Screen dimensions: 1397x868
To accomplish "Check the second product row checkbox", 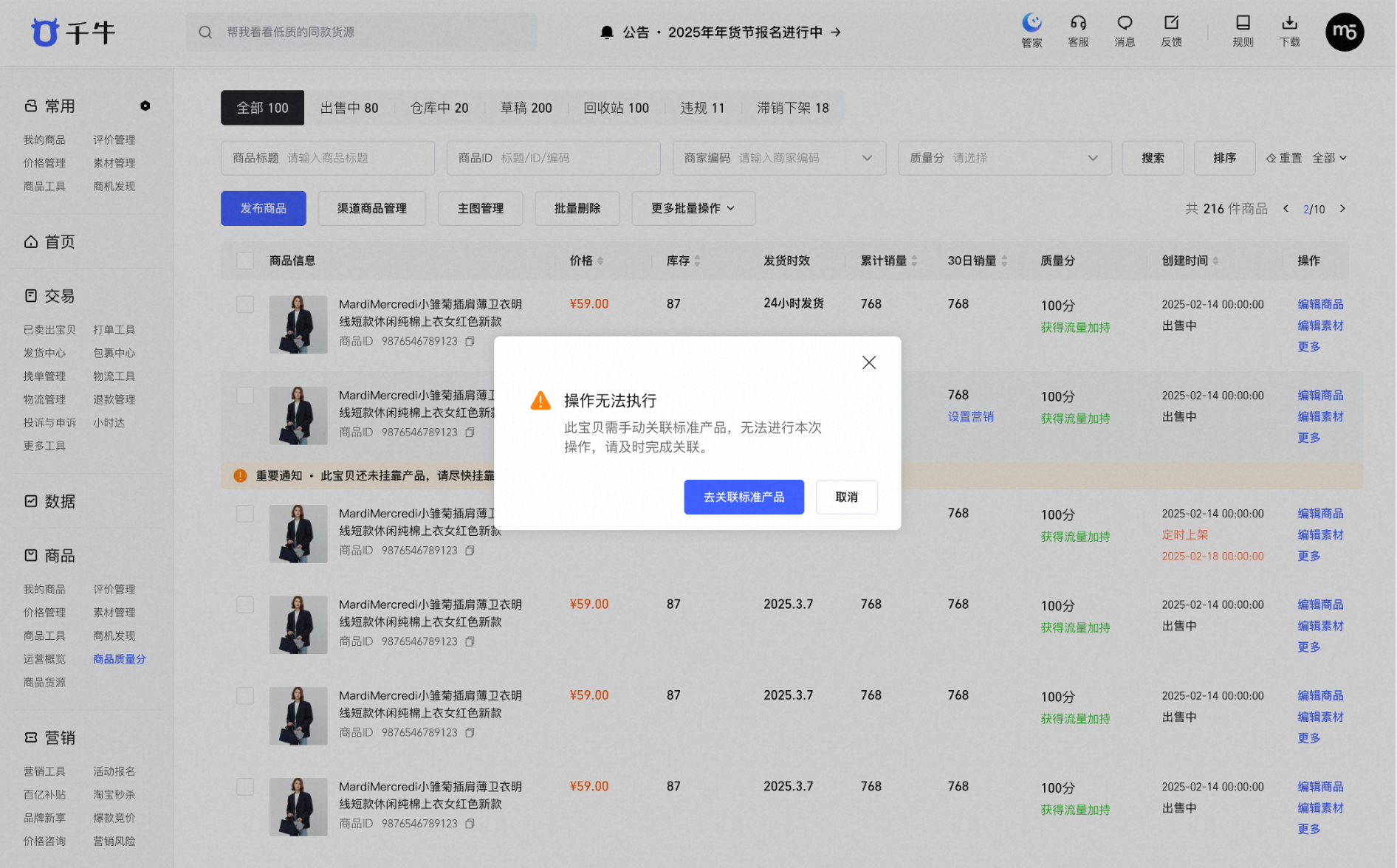I will pyautogui.click(x=245, y=396).
